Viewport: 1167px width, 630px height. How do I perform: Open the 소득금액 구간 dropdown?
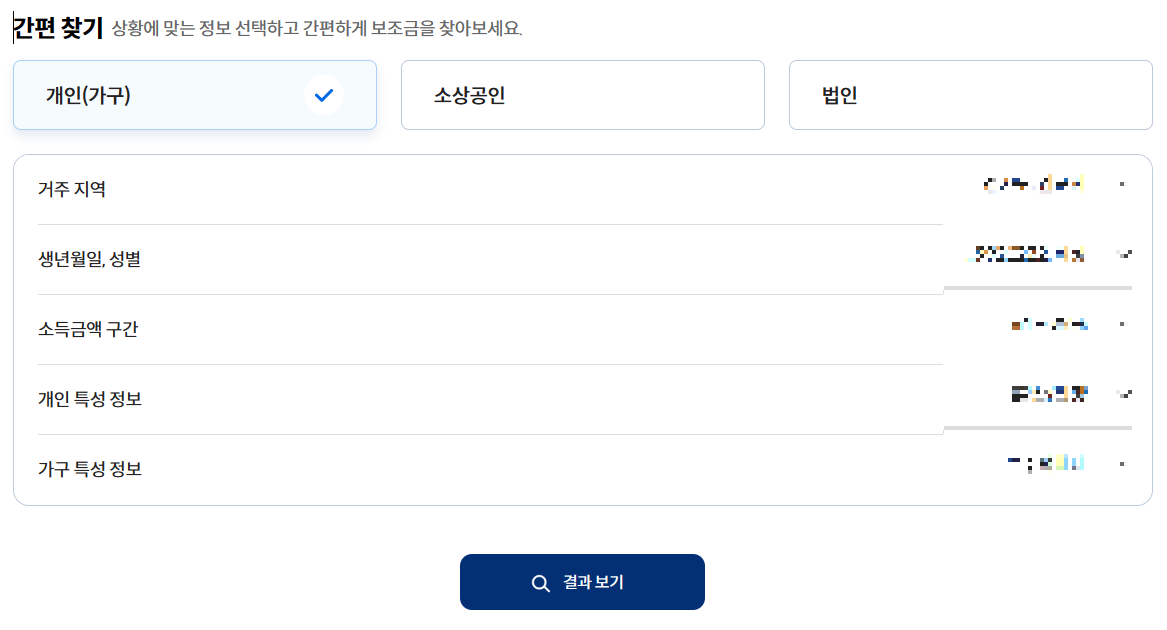tap(1040, 324)
